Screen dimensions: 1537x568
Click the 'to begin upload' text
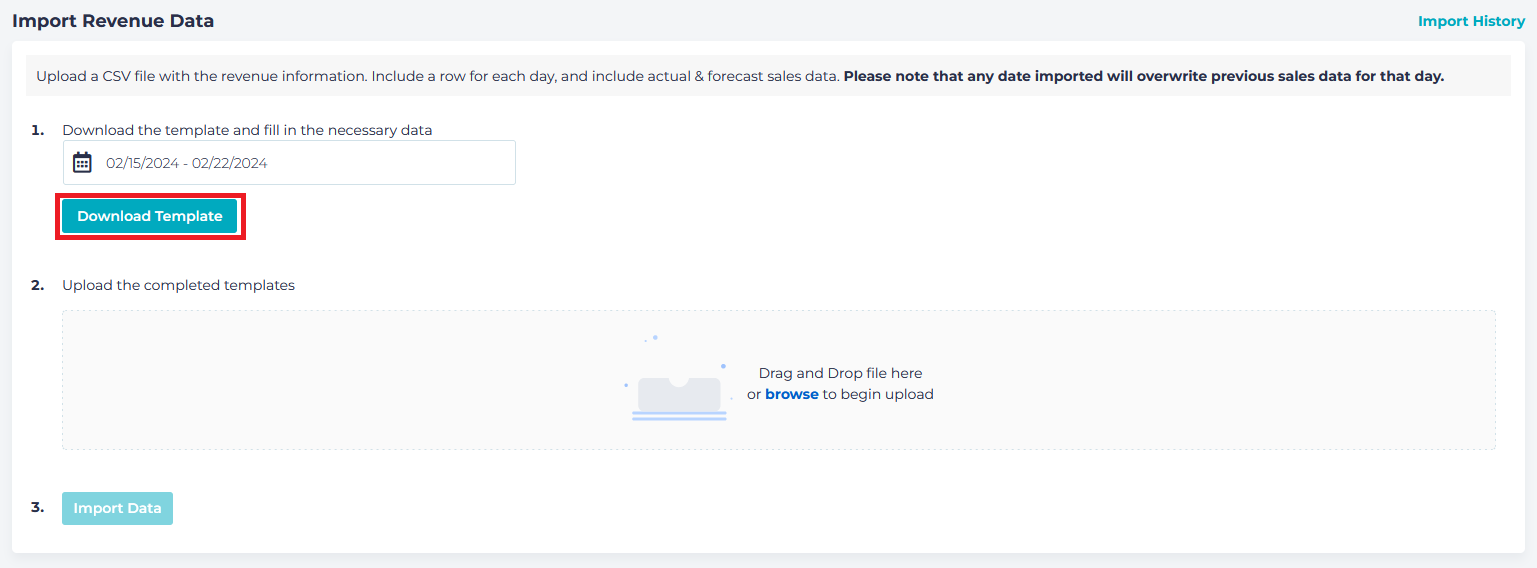pos(878,394)
